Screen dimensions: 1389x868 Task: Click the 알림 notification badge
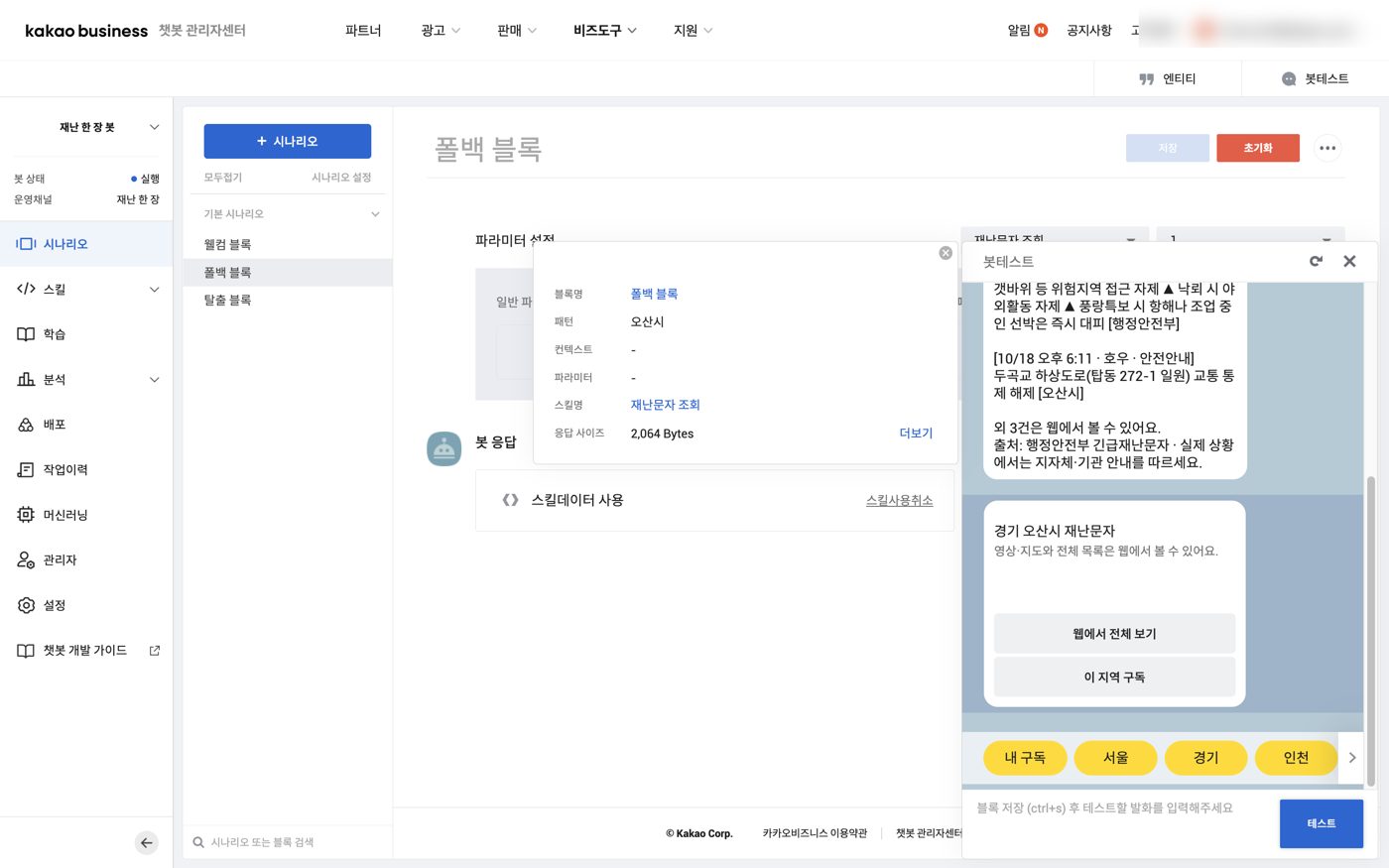(x=1041, y=30)
